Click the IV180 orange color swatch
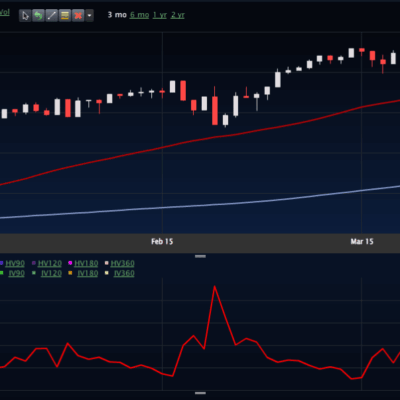 click(70, 273)
